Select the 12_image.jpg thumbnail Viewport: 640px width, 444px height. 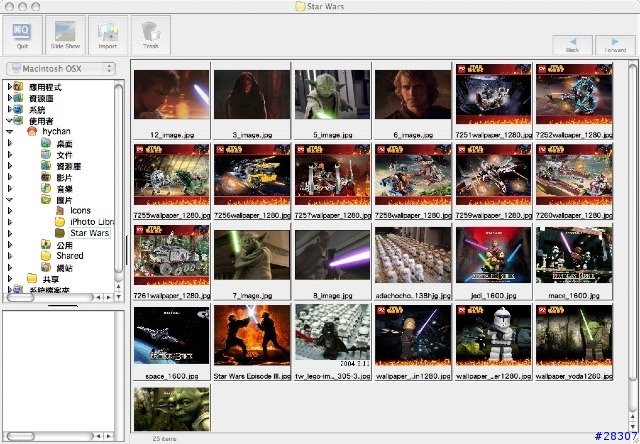171,94
